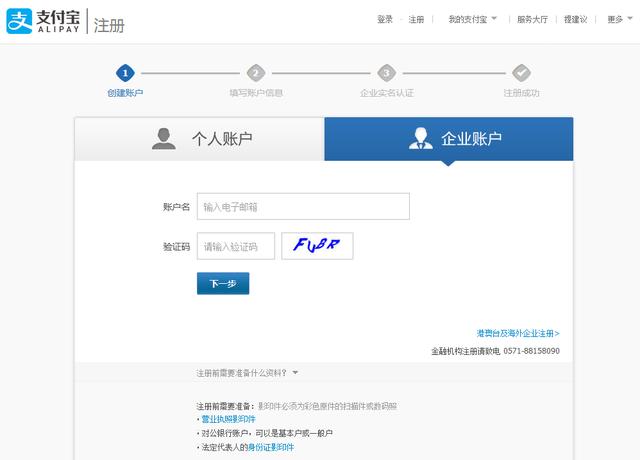Open 提建议 in top navigation
640x460 pixels.
576,19
